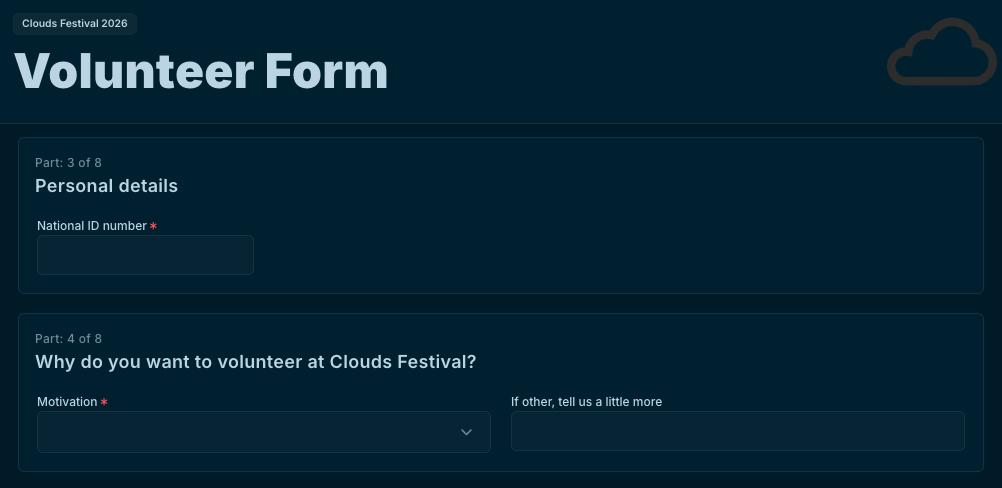
Task: Select the "If other" text field
Action: pyautogui.click(x=737, y=432)
